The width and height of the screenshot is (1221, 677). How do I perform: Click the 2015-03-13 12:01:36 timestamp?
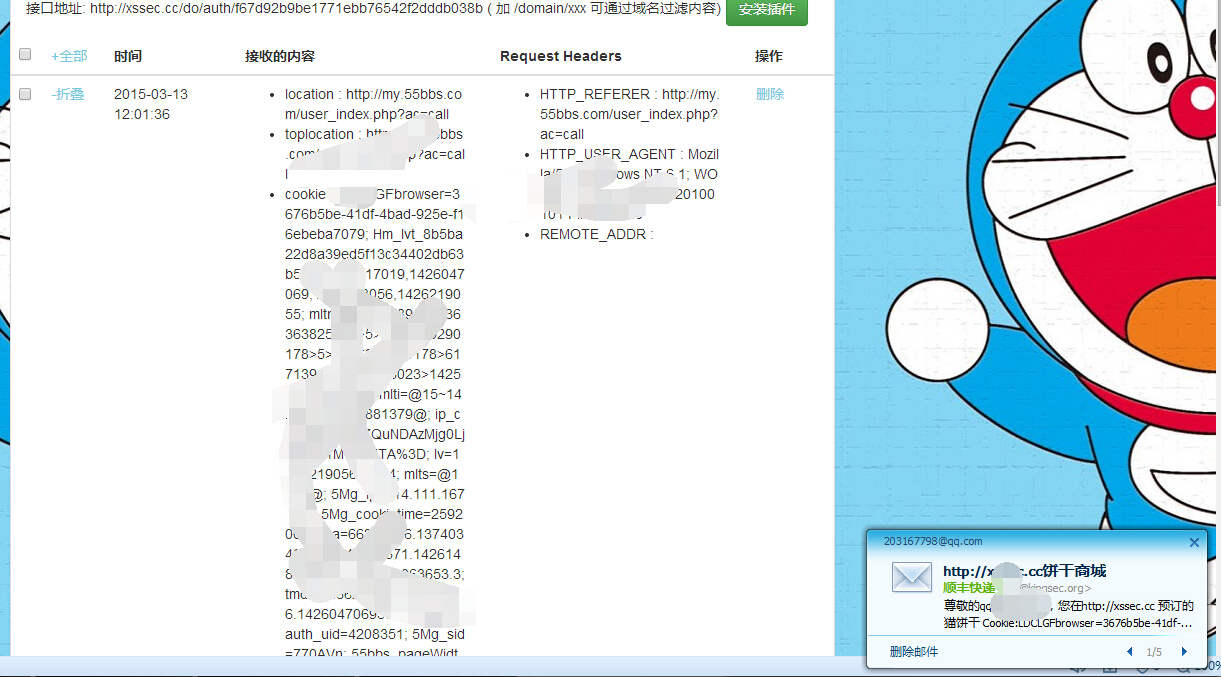click(151, 104)
